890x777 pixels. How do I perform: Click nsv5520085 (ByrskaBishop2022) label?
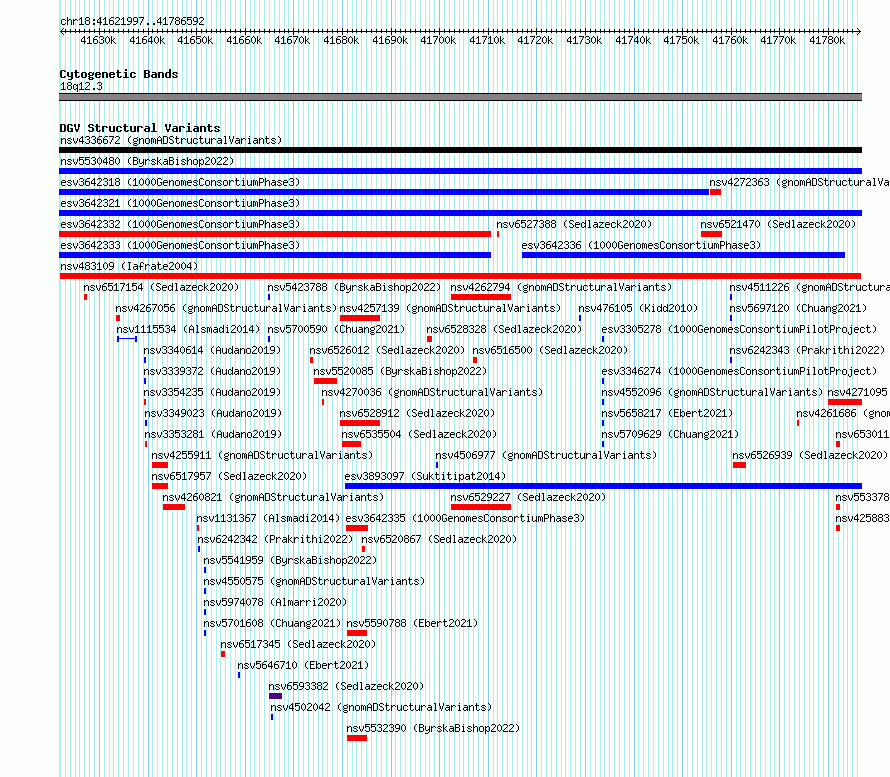[400, 371]
